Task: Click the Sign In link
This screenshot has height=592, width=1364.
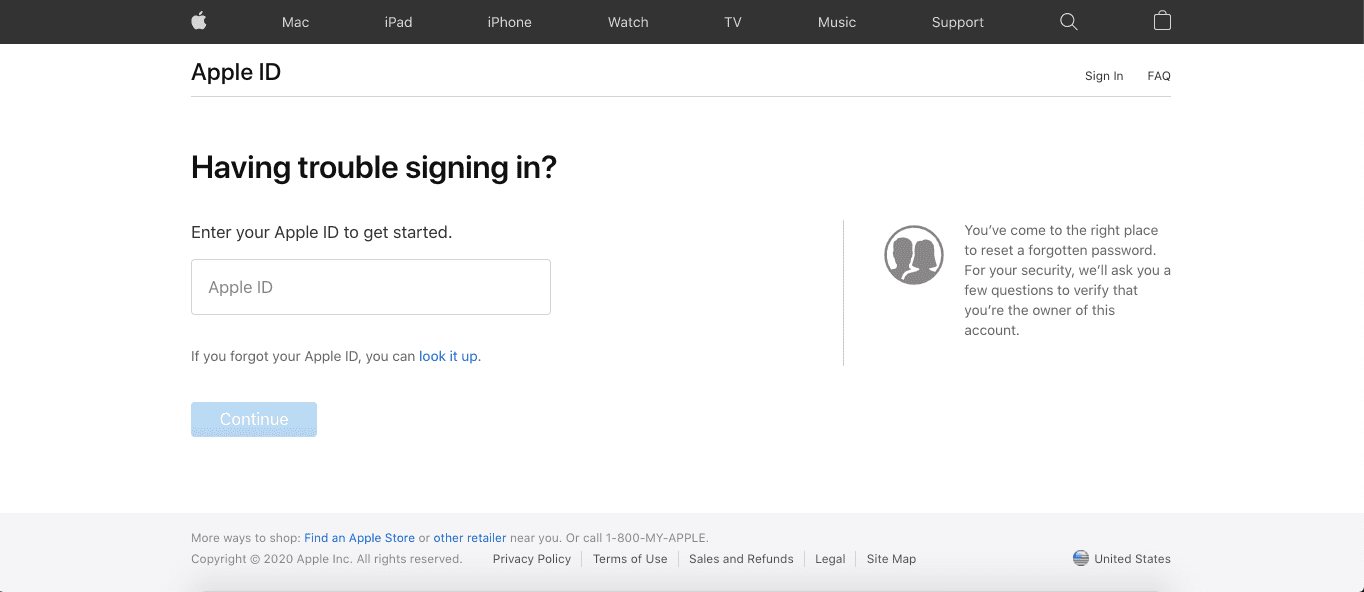Action: [x=1104, y=76]
